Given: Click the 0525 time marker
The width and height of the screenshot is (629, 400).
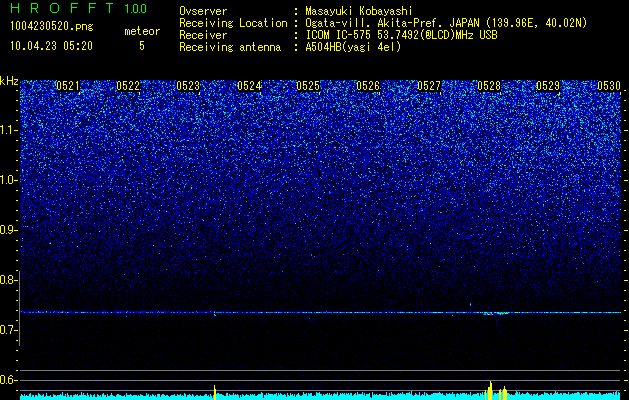Looking at the screenshot, I should 308,86.
